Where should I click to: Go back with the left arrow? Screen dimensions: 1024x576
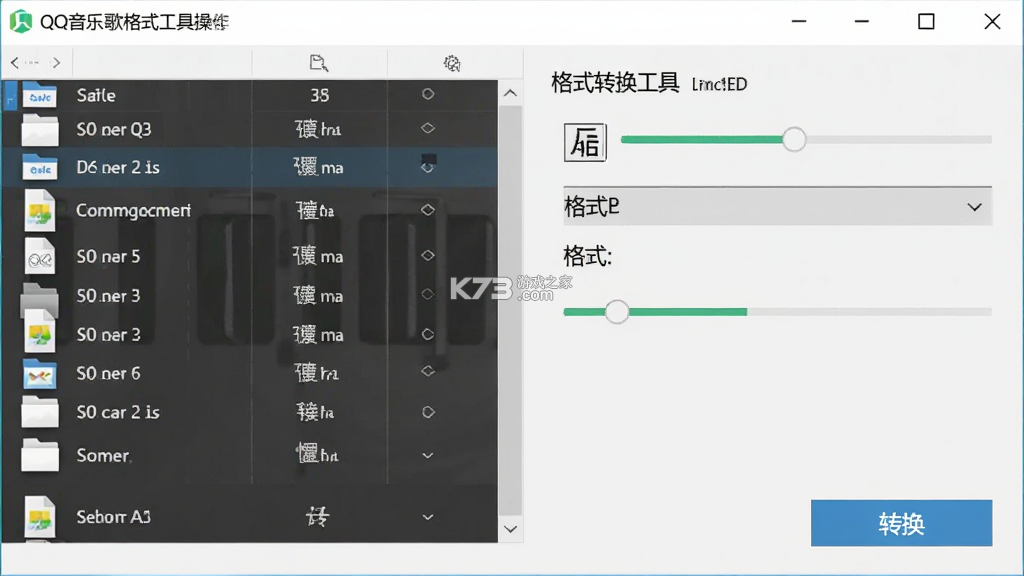14,63
